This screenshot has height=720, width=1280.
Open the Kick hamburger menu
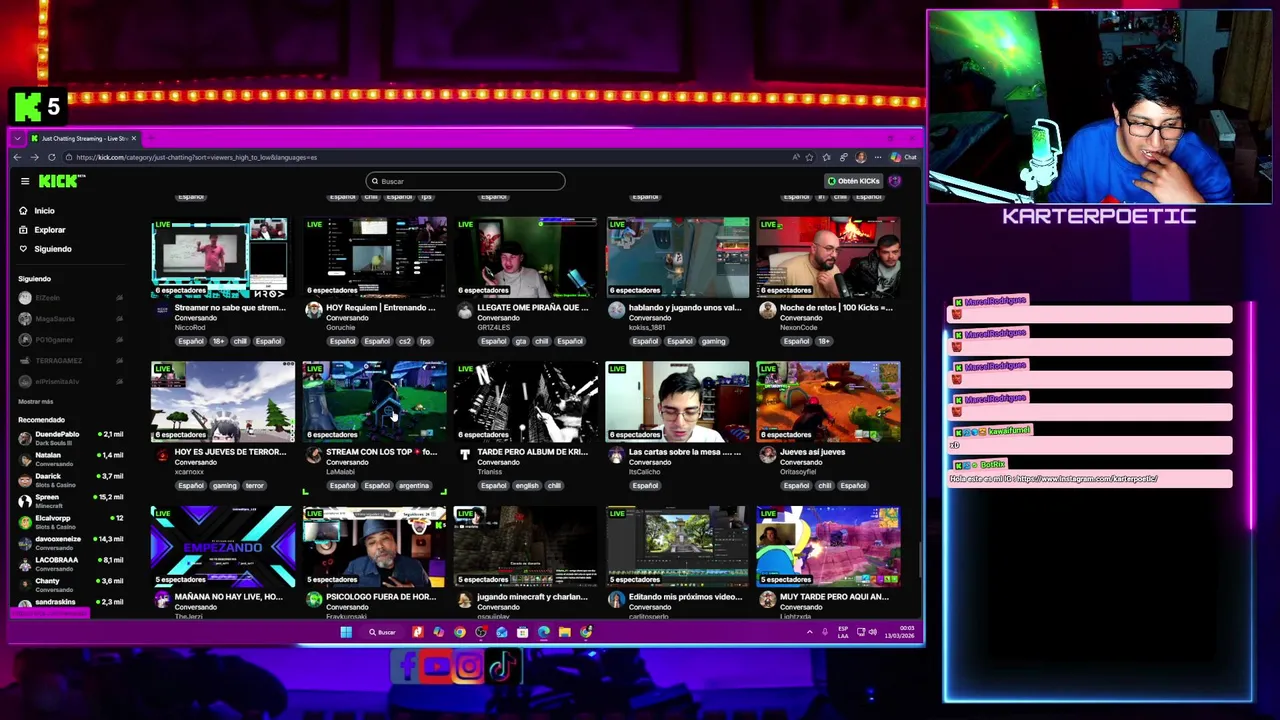coord(25,181)
